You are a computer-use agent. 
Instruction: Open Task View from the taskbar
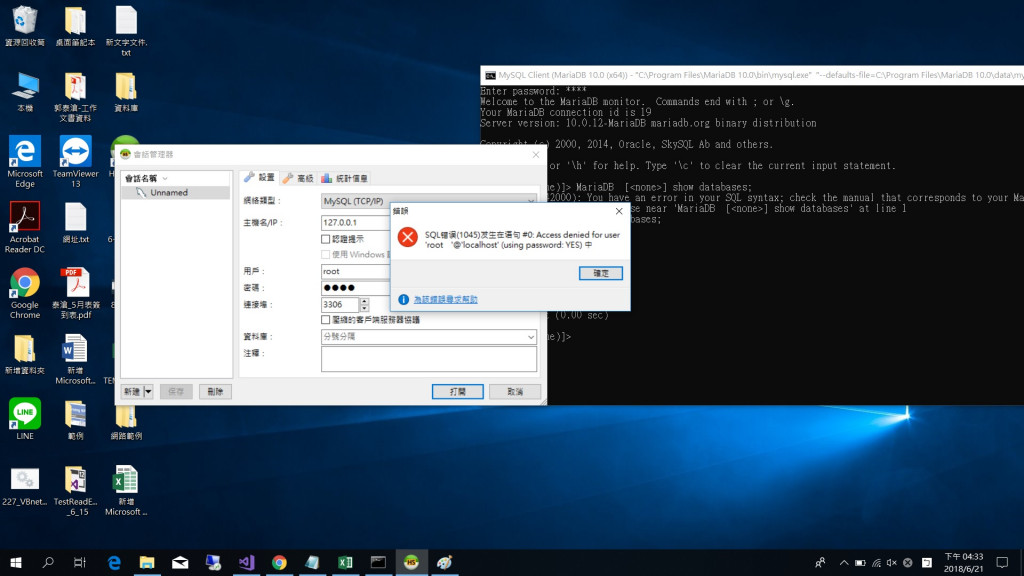(x=80, y=562)
